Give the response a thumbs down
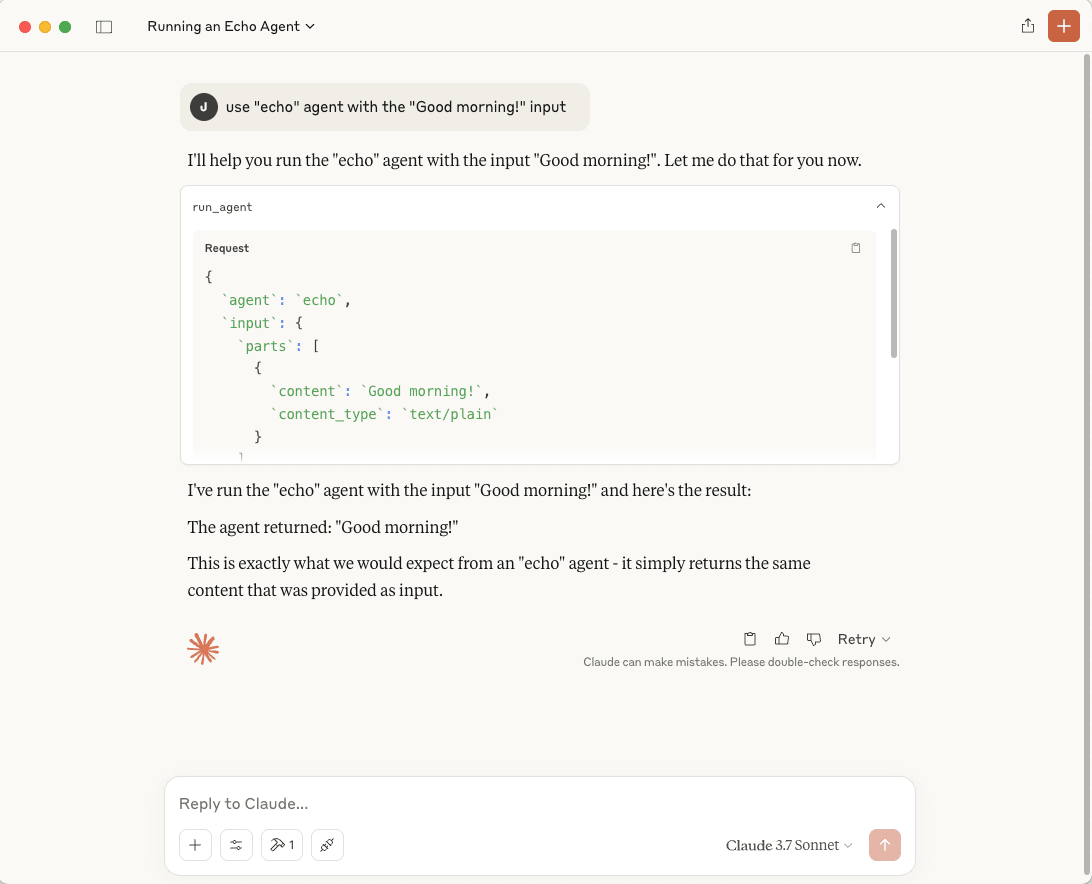The width and height of the screenshot is (1092, 884). 813,639
